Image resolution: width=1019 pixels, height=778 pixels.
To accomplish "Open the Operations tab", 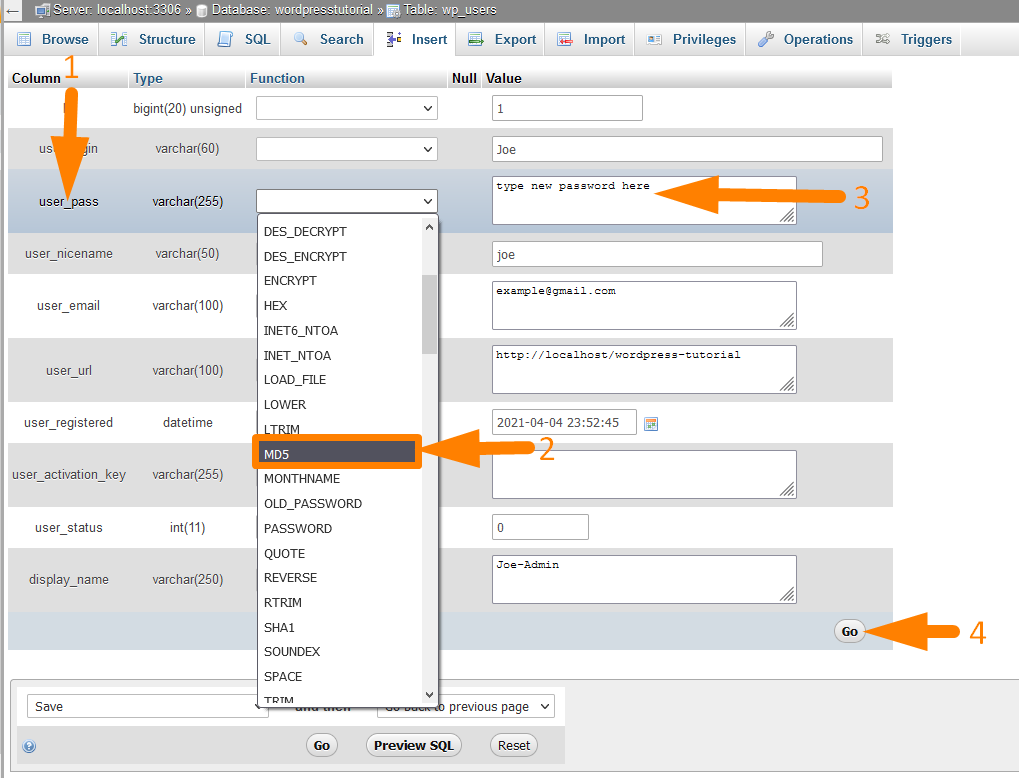I will tap(805, 39).
